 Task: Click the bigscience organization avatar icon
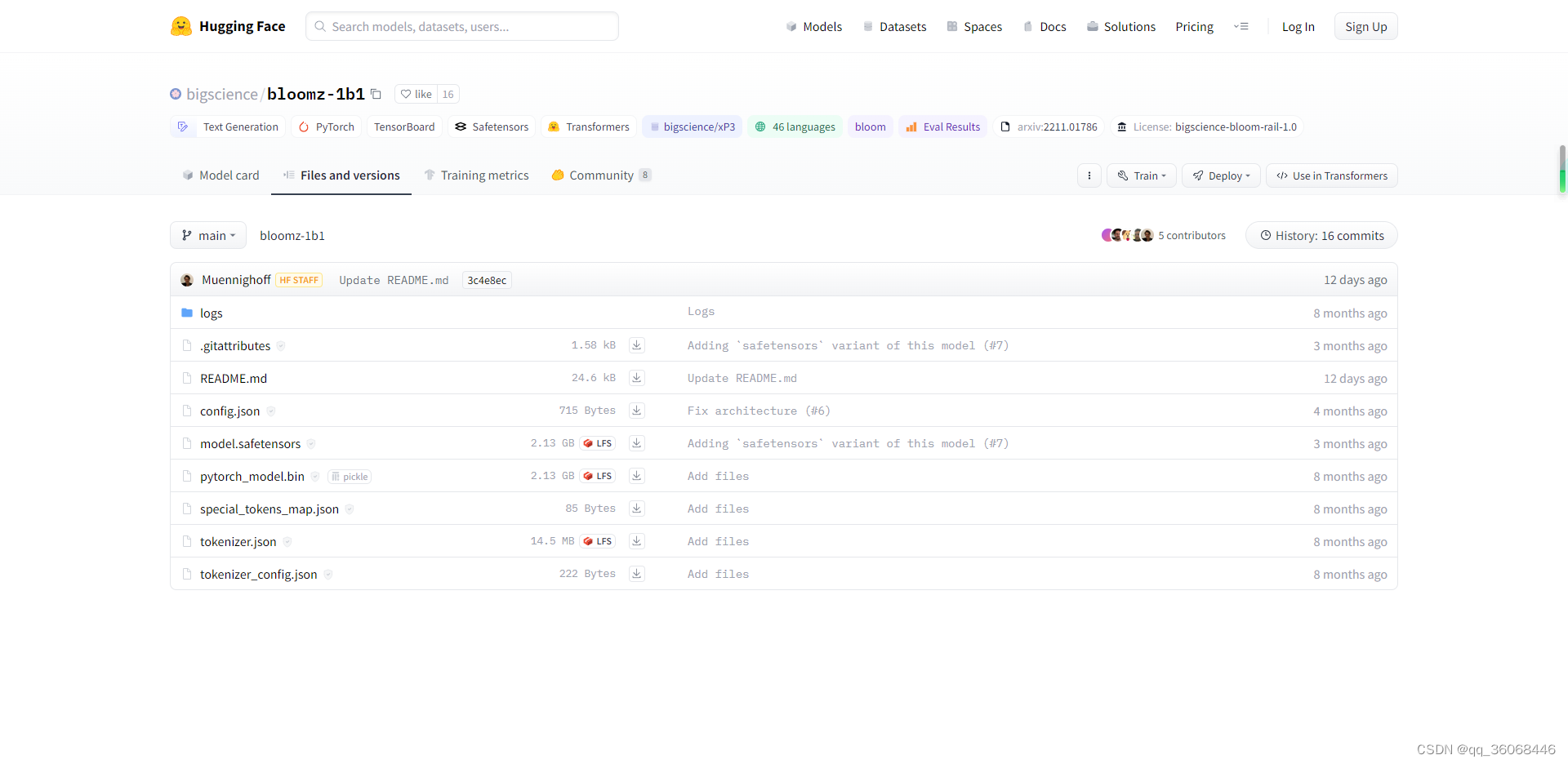pos(176,94)
